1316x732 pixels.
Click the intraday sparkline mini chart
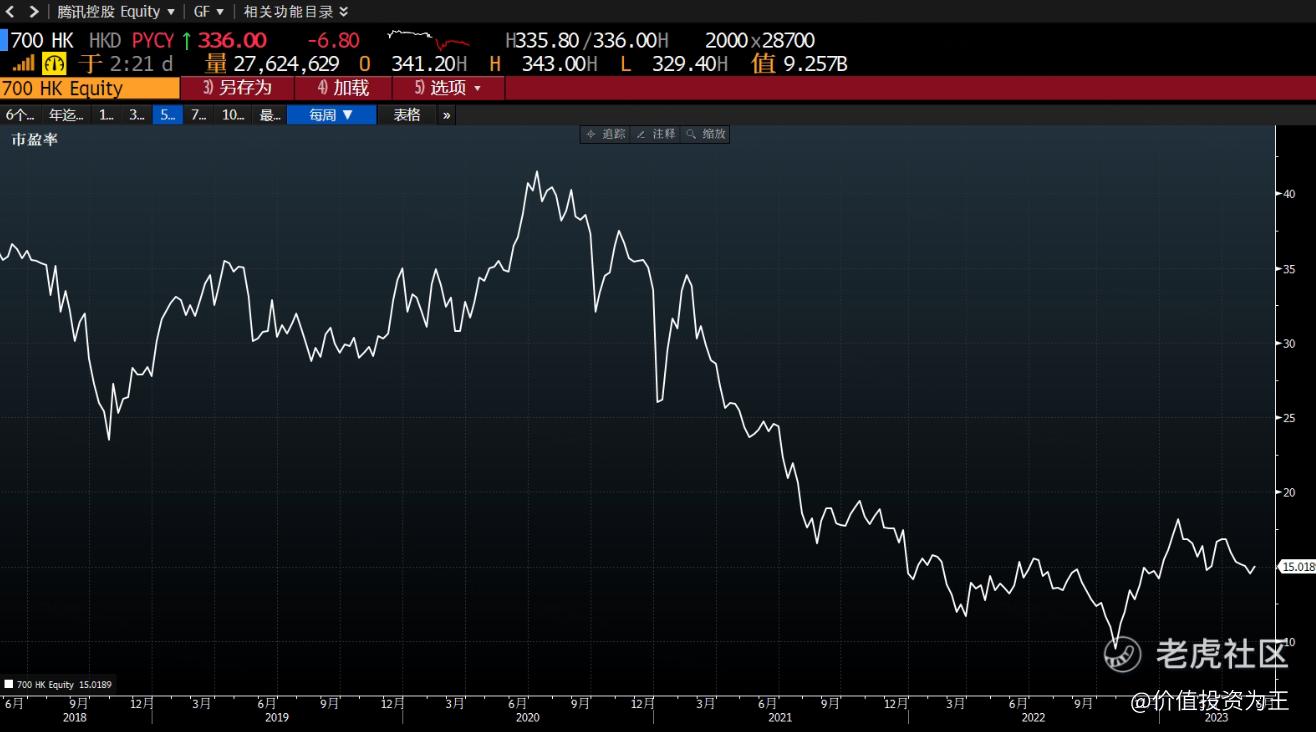[428, 40]
